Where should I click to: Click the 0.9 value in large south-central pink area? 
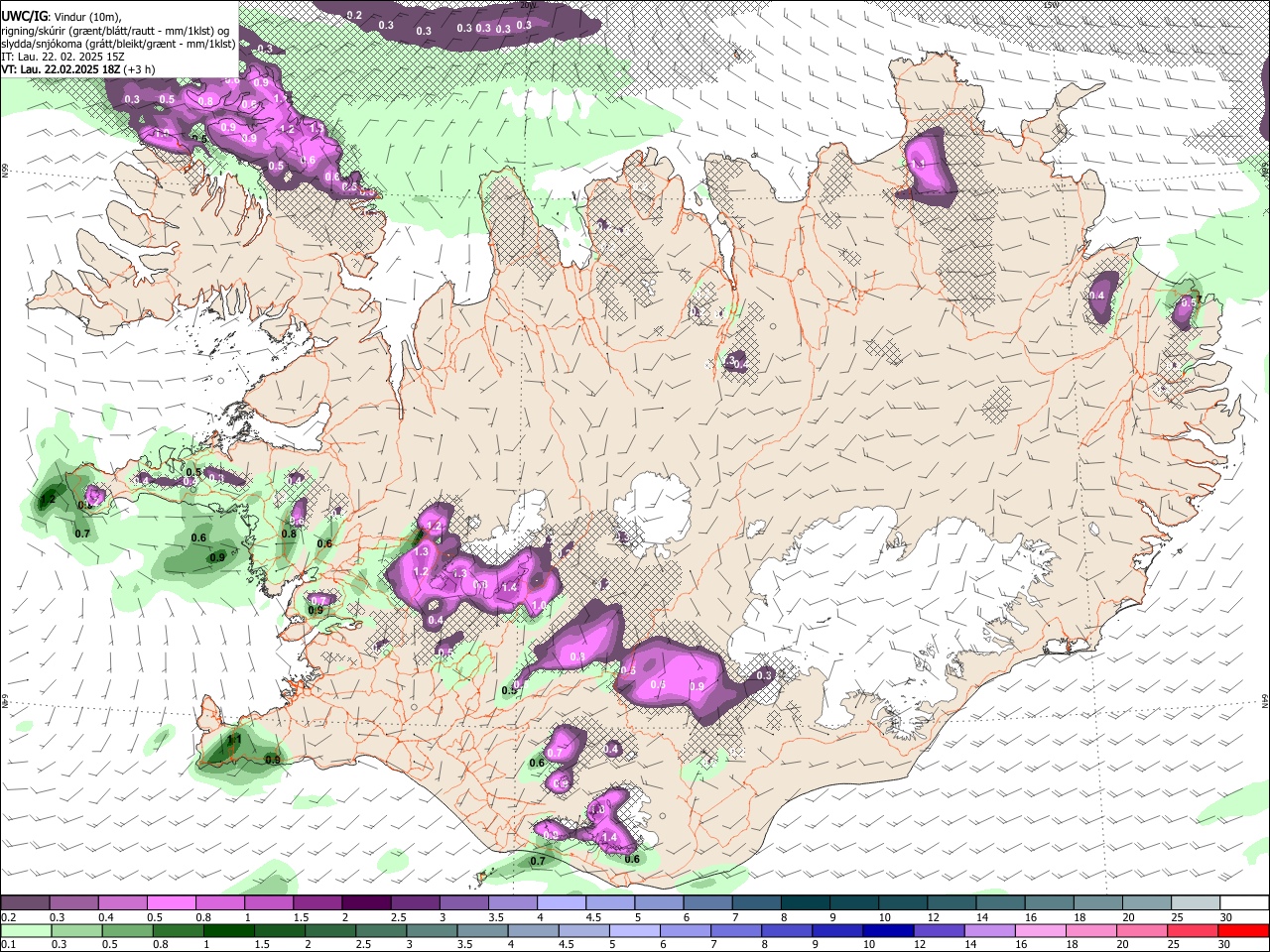pyautogui.click(x=697, y=687)
